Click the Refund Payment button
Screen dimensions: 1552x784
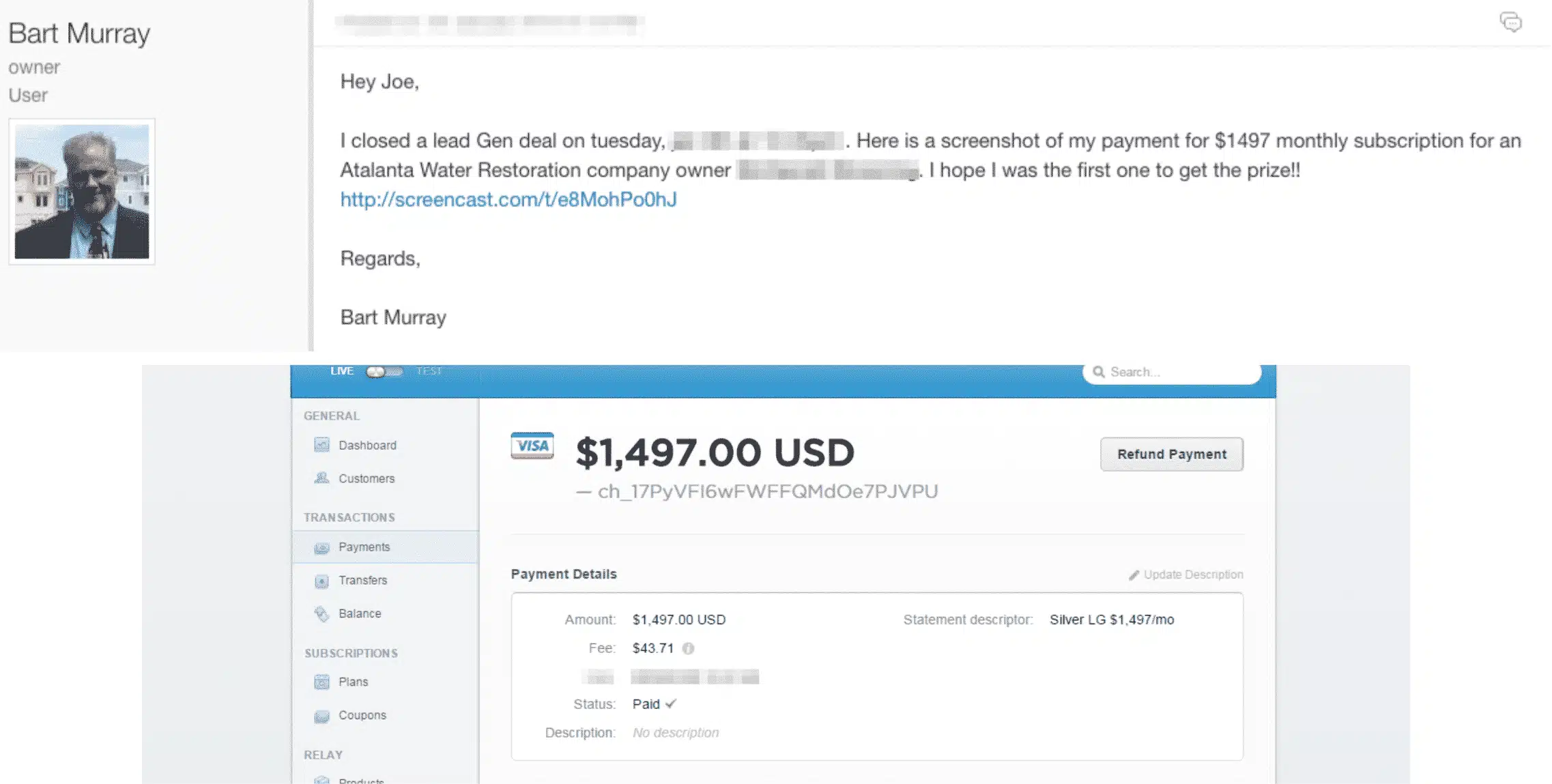1171,454
